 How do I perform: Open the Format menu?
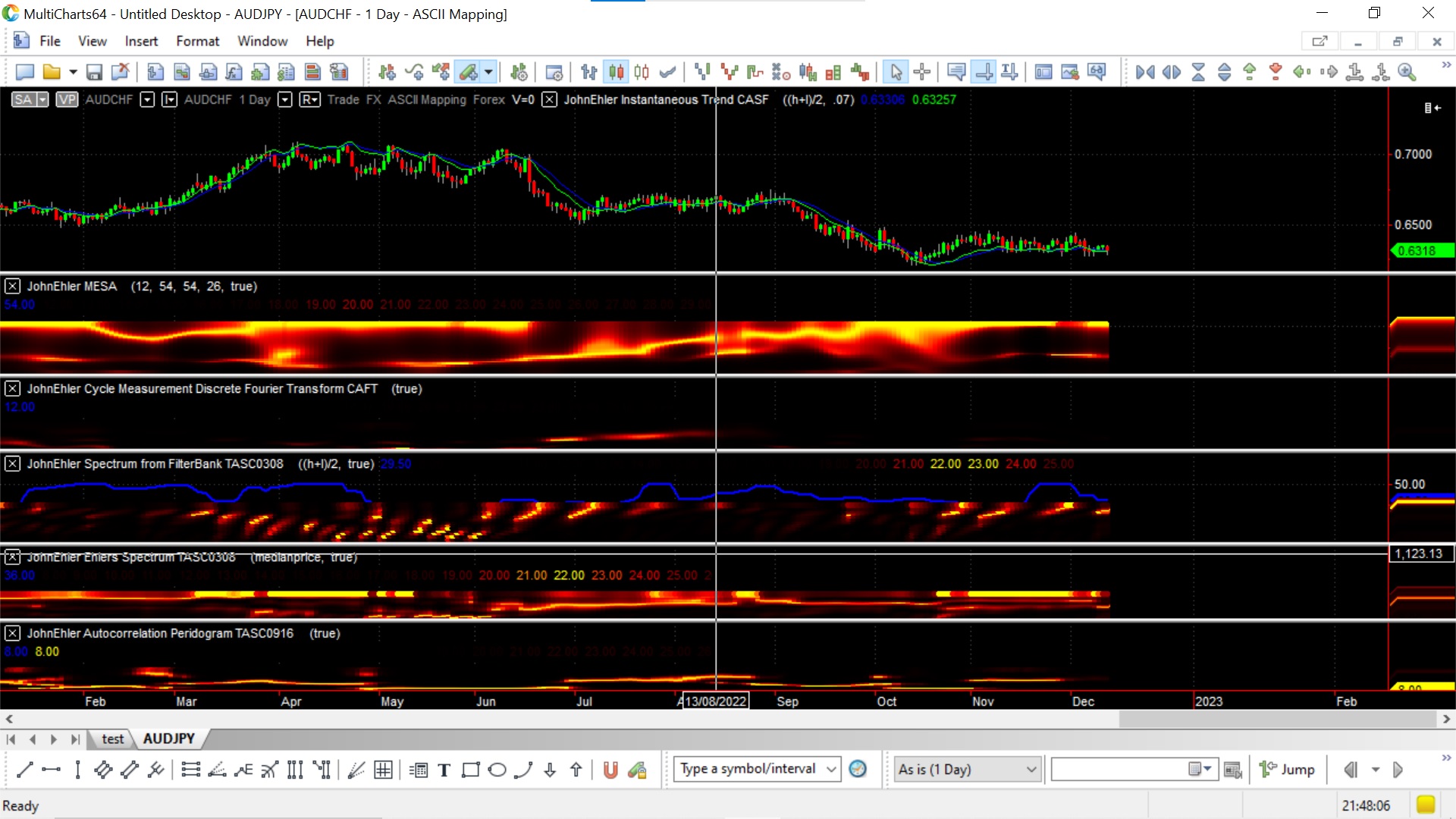pos(197,41)
